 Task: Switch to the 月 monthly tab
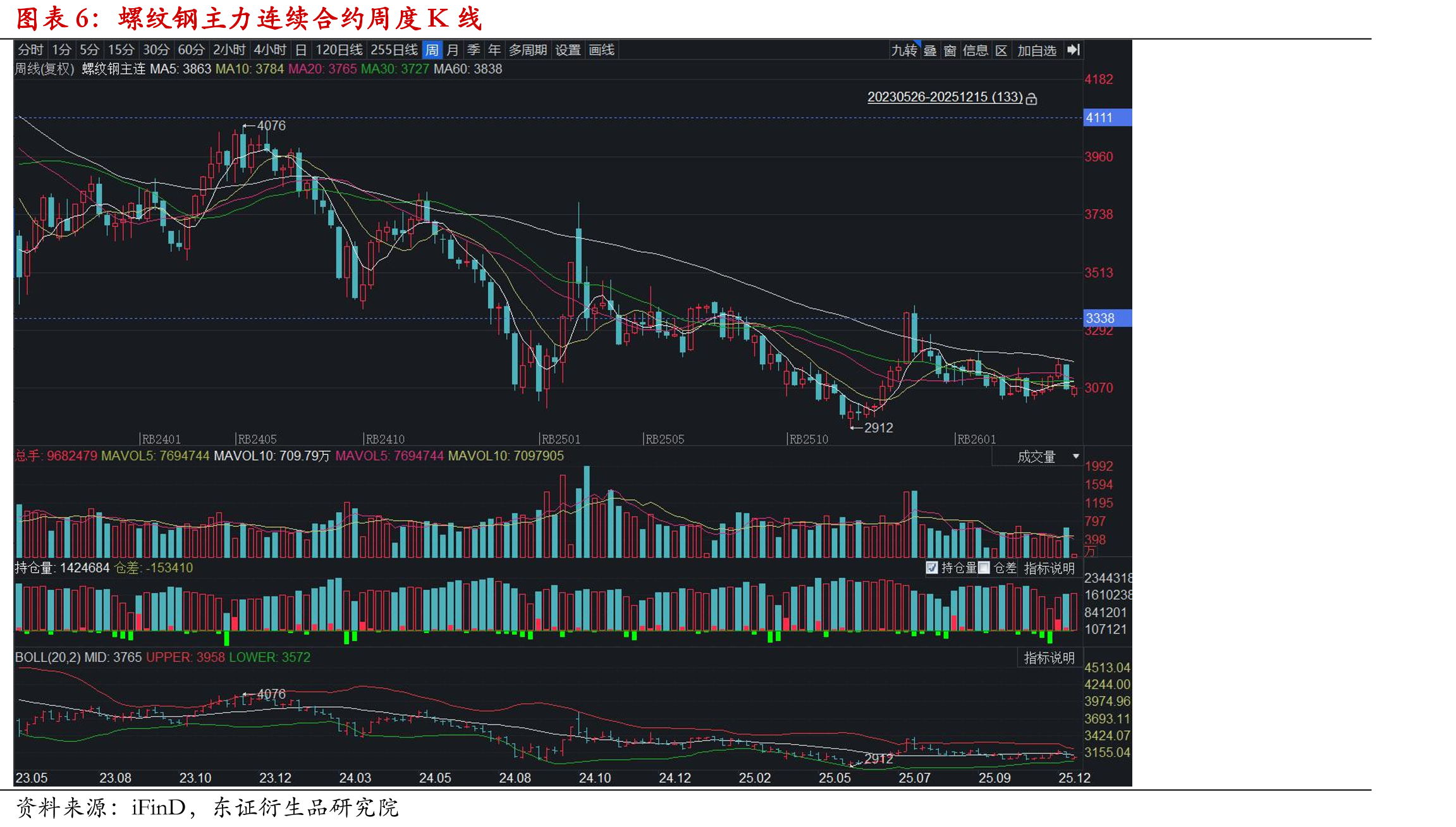pos(453,50)
